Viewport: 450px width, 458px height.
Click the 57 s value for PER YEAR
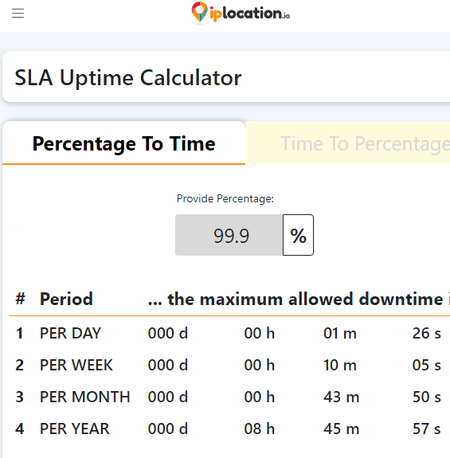pyautogui.click(x=427, y=429)
